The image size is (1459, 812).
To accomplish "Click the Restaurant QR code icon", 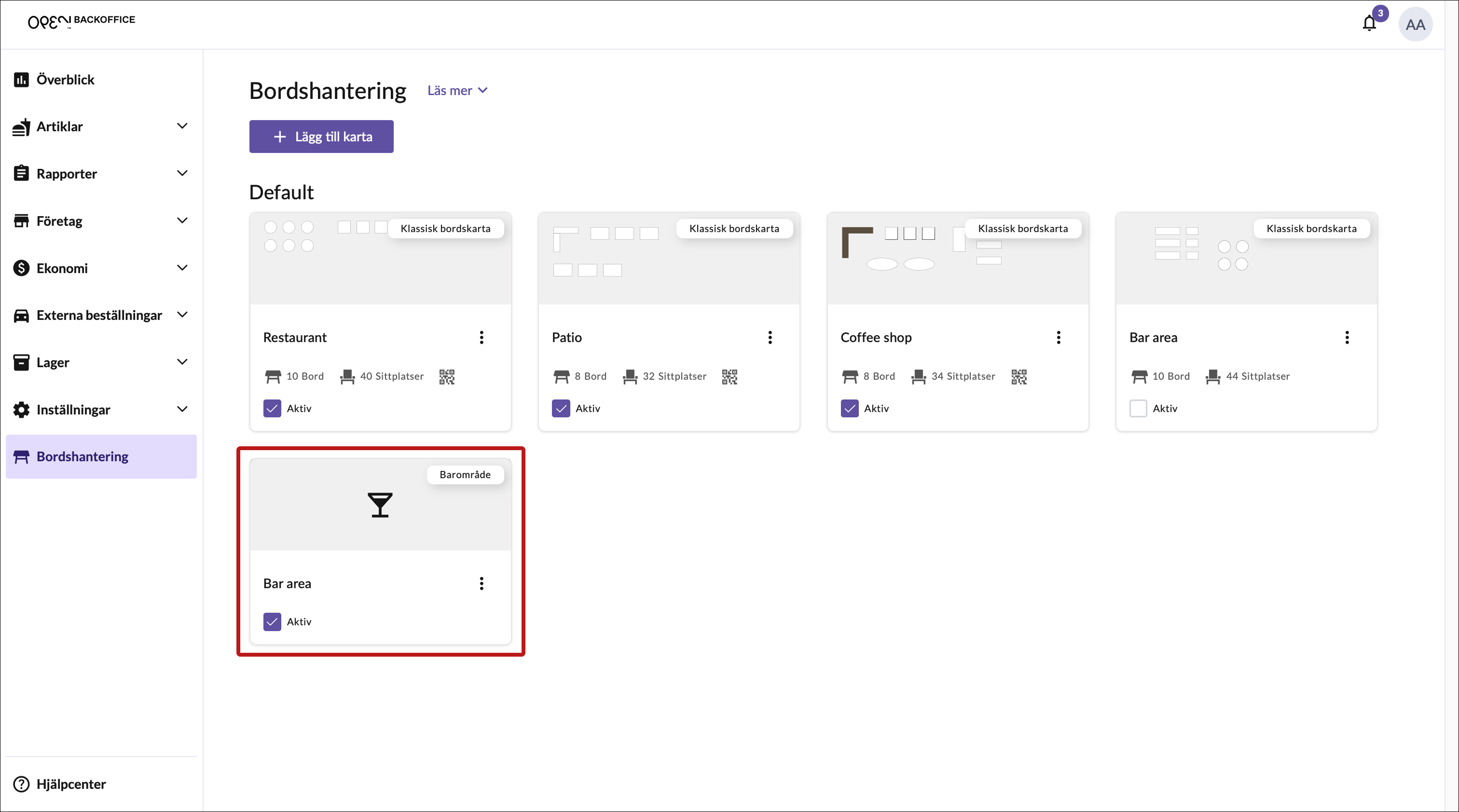I will click(x=446, y=376).
